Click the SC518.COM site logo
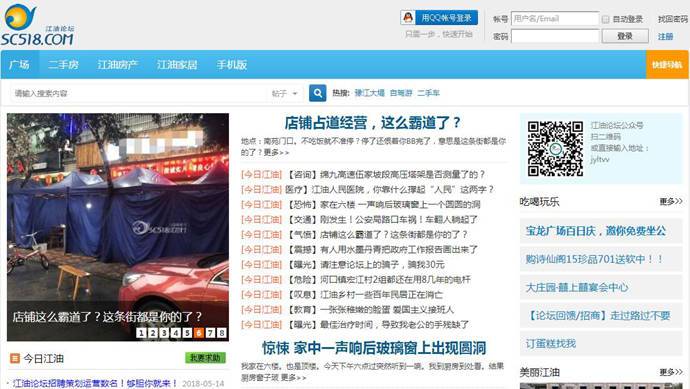This screenshot has height=389, width=690. click(x=37, y=25)
